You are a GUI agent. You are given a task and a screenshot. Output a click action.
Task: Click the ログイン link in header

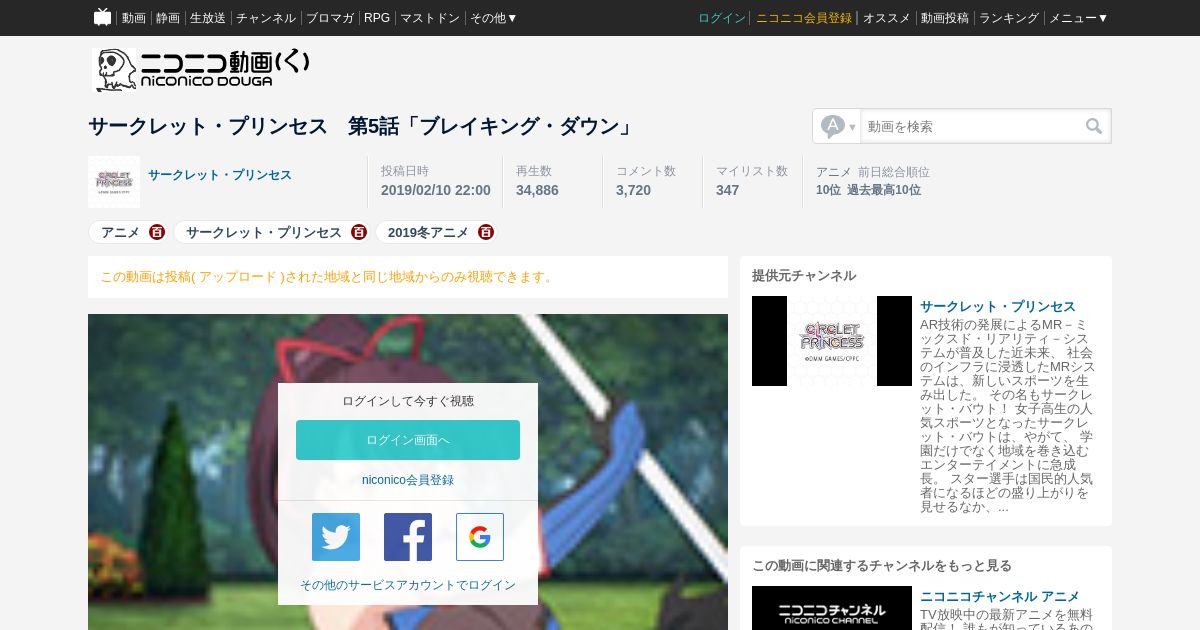click(722, 18)
